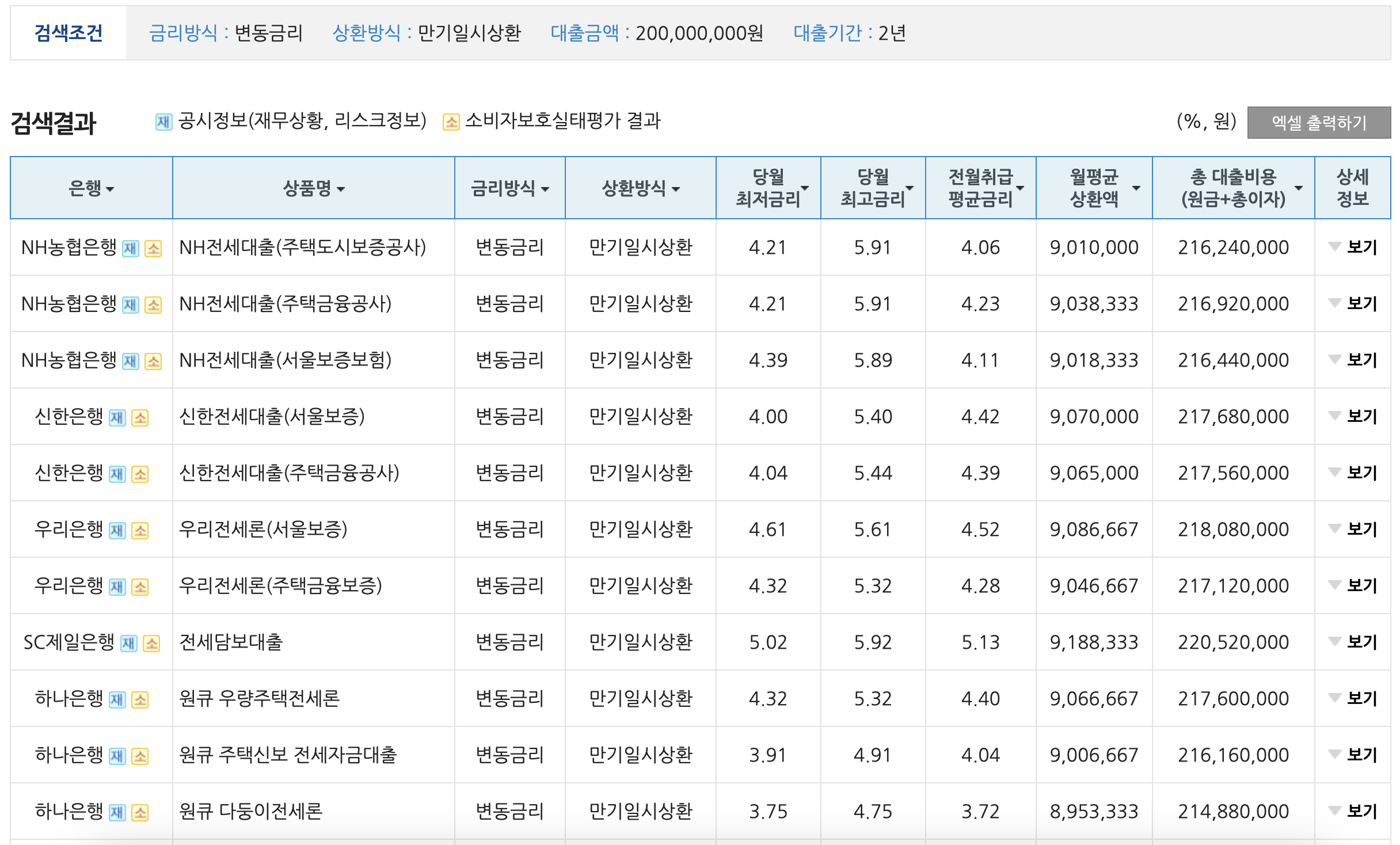Open 소 icon beside SC제일은행
1400x845 pixels.
[x=151, y=644]
